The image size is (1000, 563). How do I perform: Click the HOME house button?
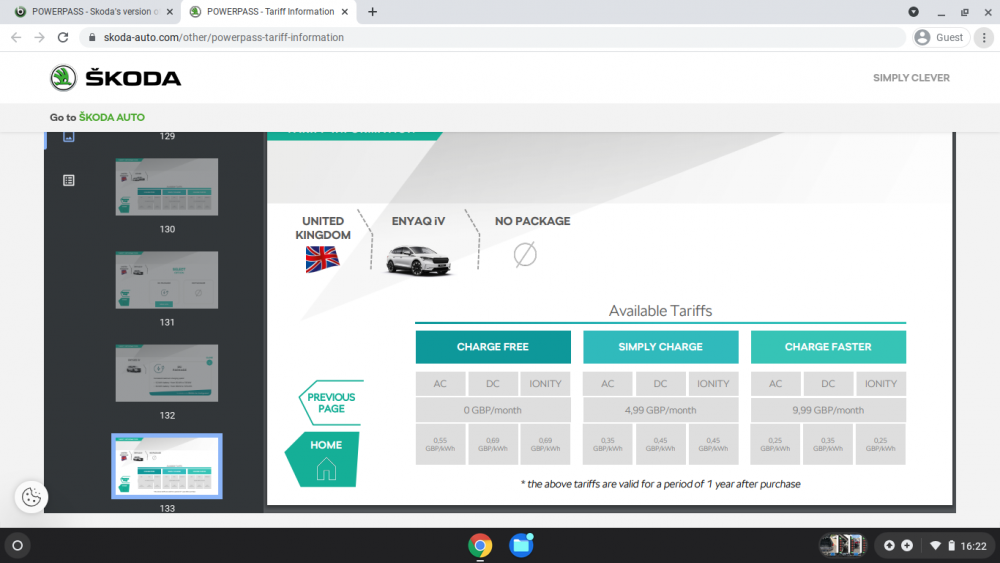coord(323,460)
